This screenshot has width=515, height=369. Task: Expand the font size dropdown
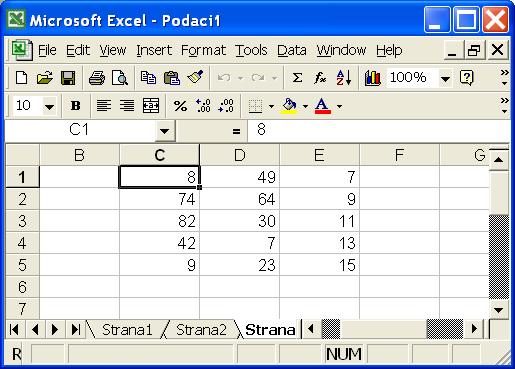pyautogui.click(x=49, y=107)
